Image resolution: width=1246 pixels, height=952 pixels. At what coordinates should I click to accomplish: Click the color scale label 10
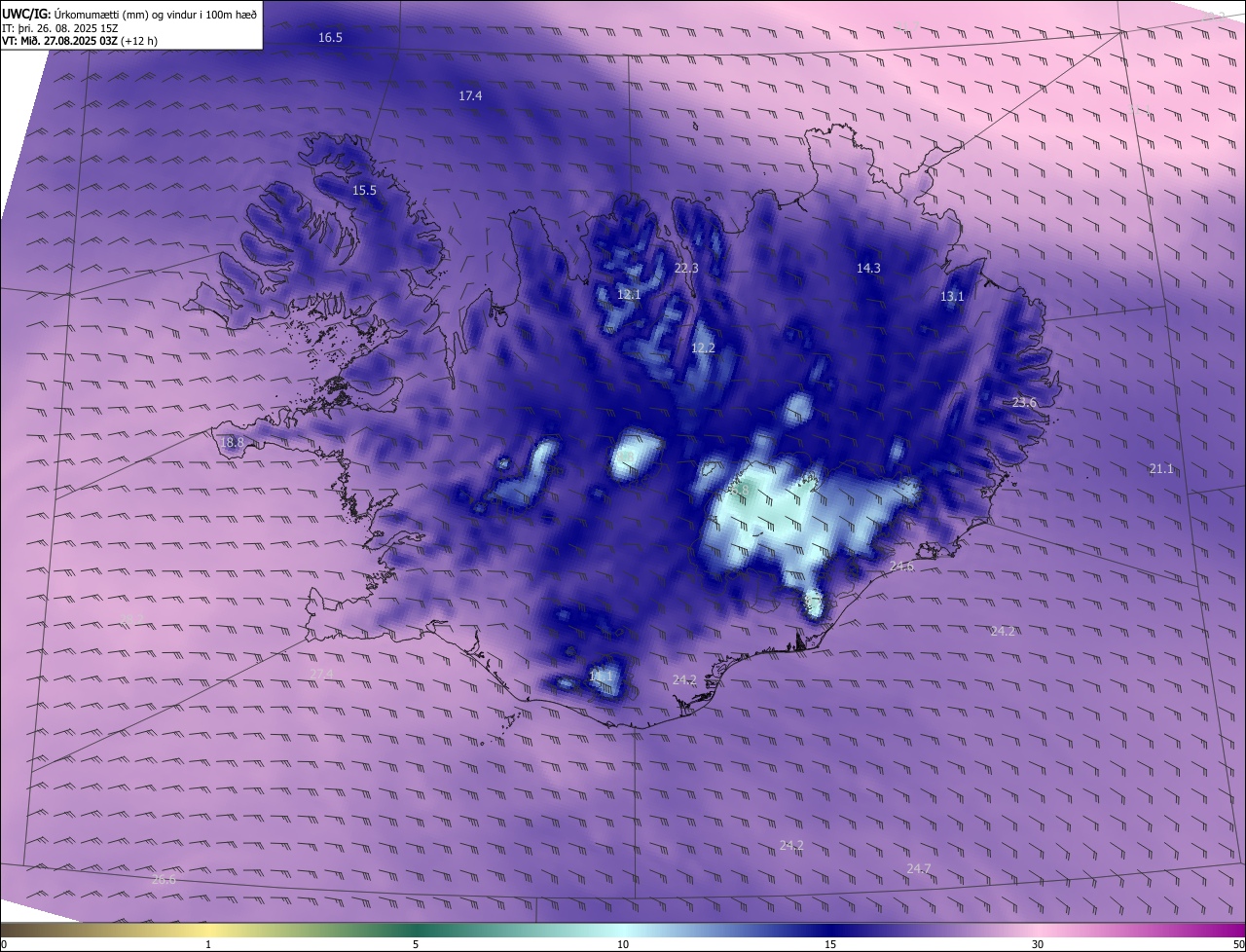[x=623, y=945]
